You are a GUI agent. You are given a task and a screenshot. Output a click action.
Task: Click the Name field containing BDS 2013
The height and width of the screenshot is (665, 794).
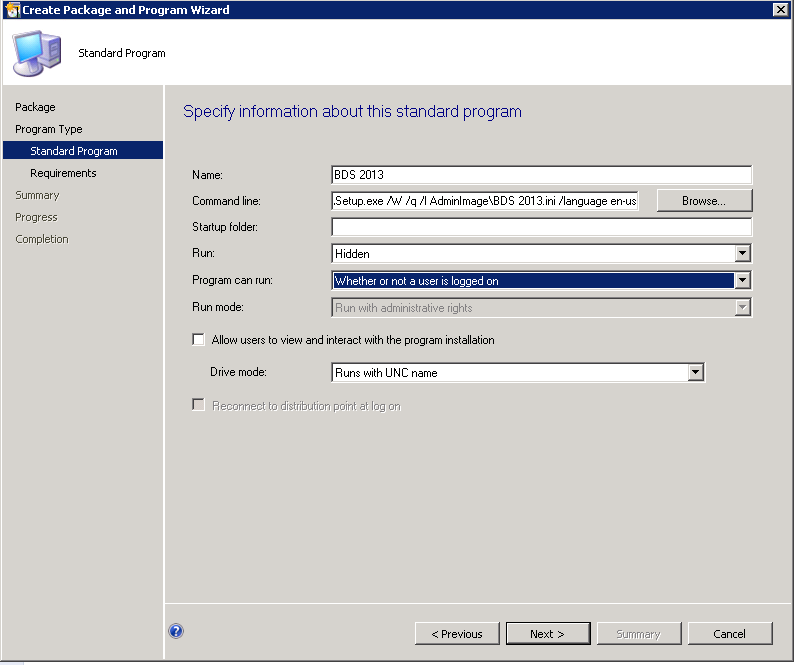[541, 175]
